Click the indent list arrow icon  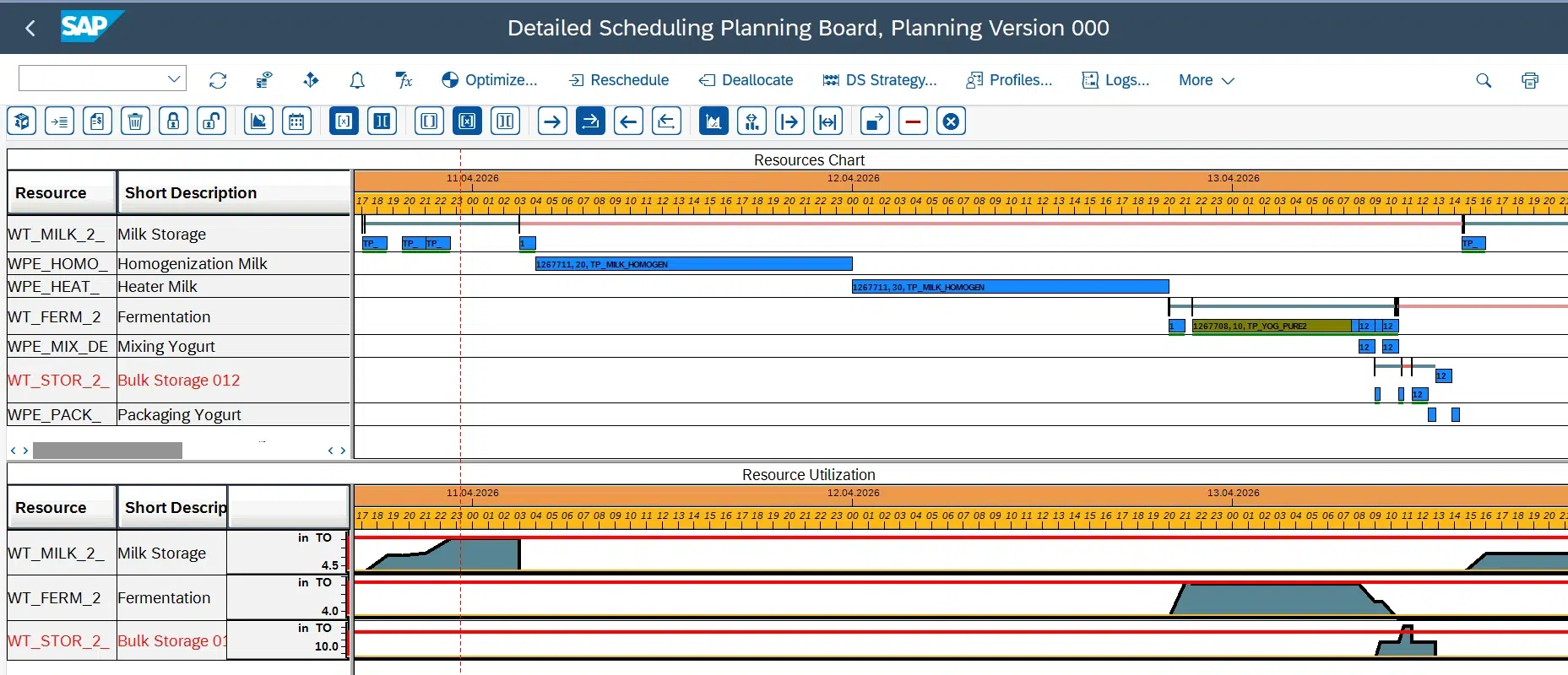click(59, 121)
